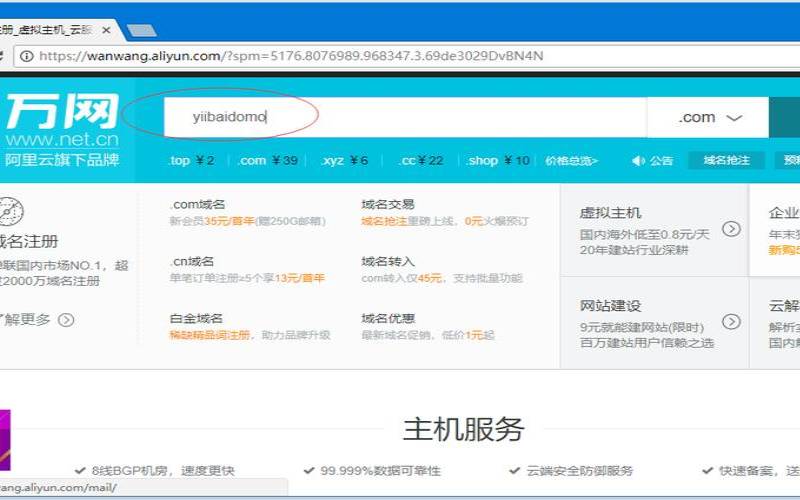Click the checkmark beside 8线BGP机房
The height and width of the screenshot is (500, 800).
pos(80,470)
